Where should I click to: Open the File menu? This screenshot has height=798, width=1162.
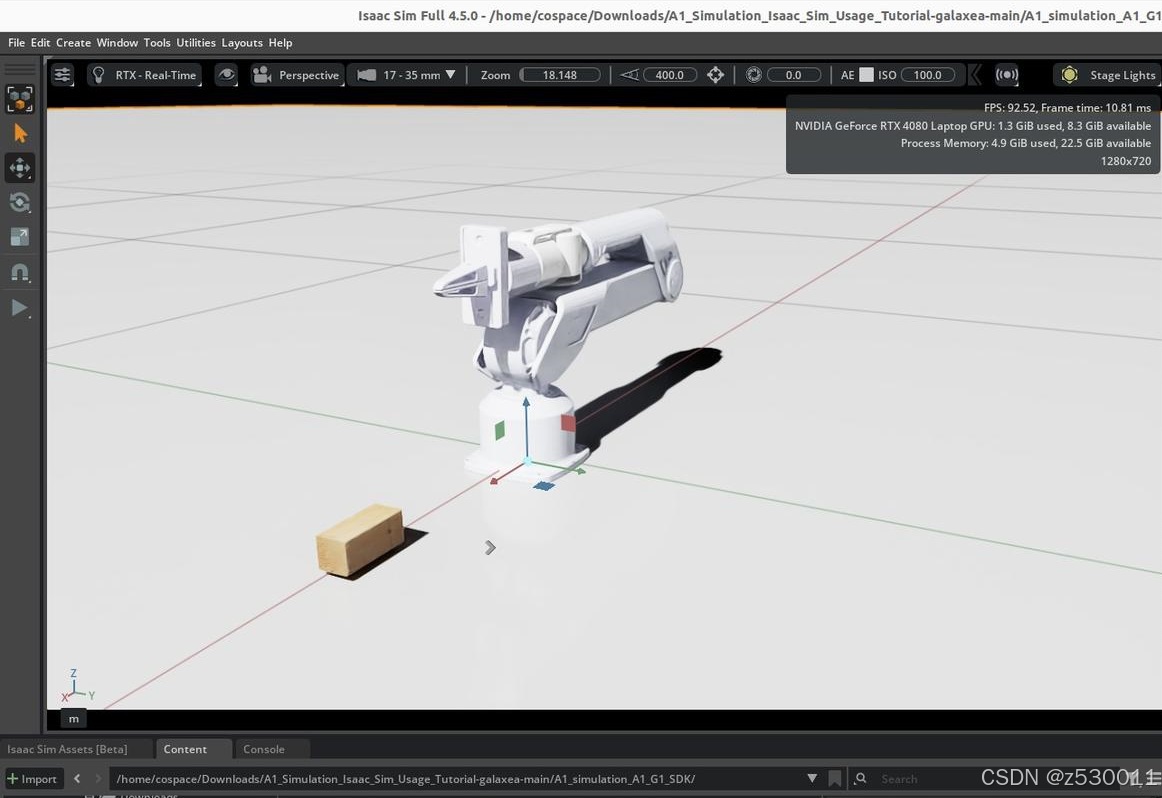click(x=16, y=43)
